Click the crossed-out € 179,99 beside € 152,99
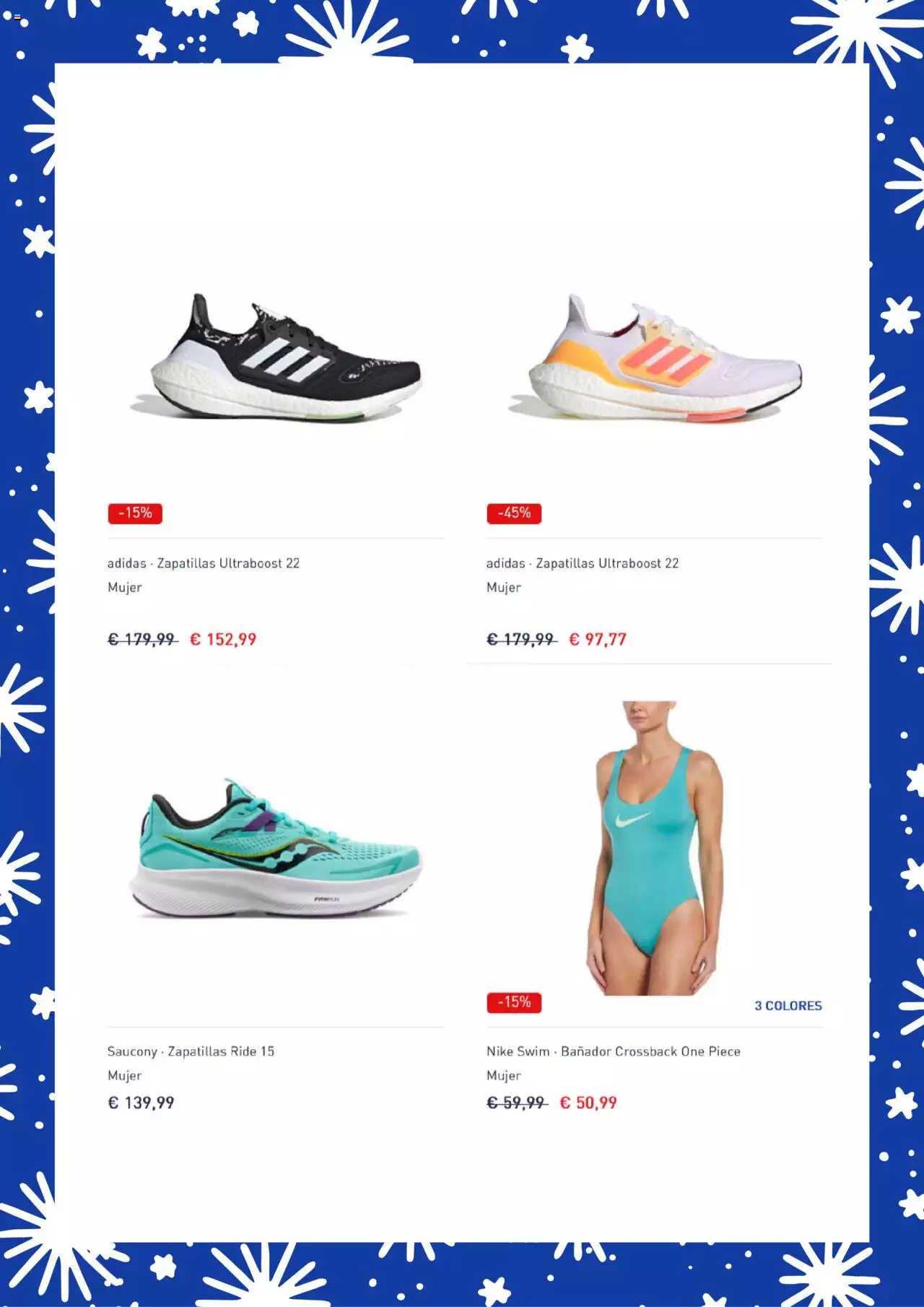Image resolution: width=924 pixels, height=1307 pixels. click(x=142, y=639)
